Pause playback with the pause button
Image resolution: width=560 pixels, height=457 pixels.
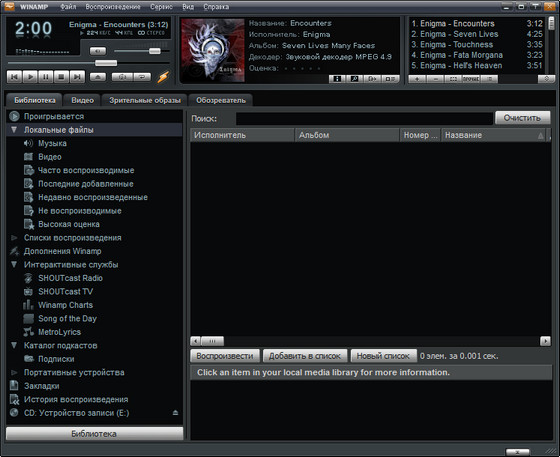click(x=46, y=77)
